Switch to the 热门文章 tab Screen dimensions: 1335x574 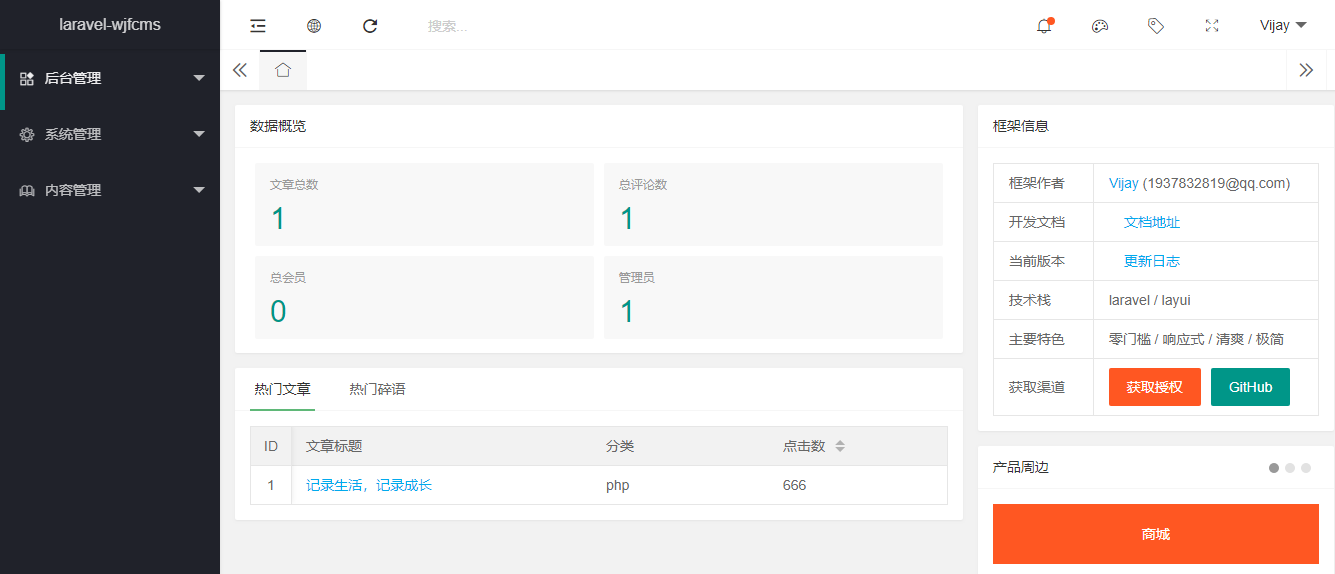click(282, 389)
